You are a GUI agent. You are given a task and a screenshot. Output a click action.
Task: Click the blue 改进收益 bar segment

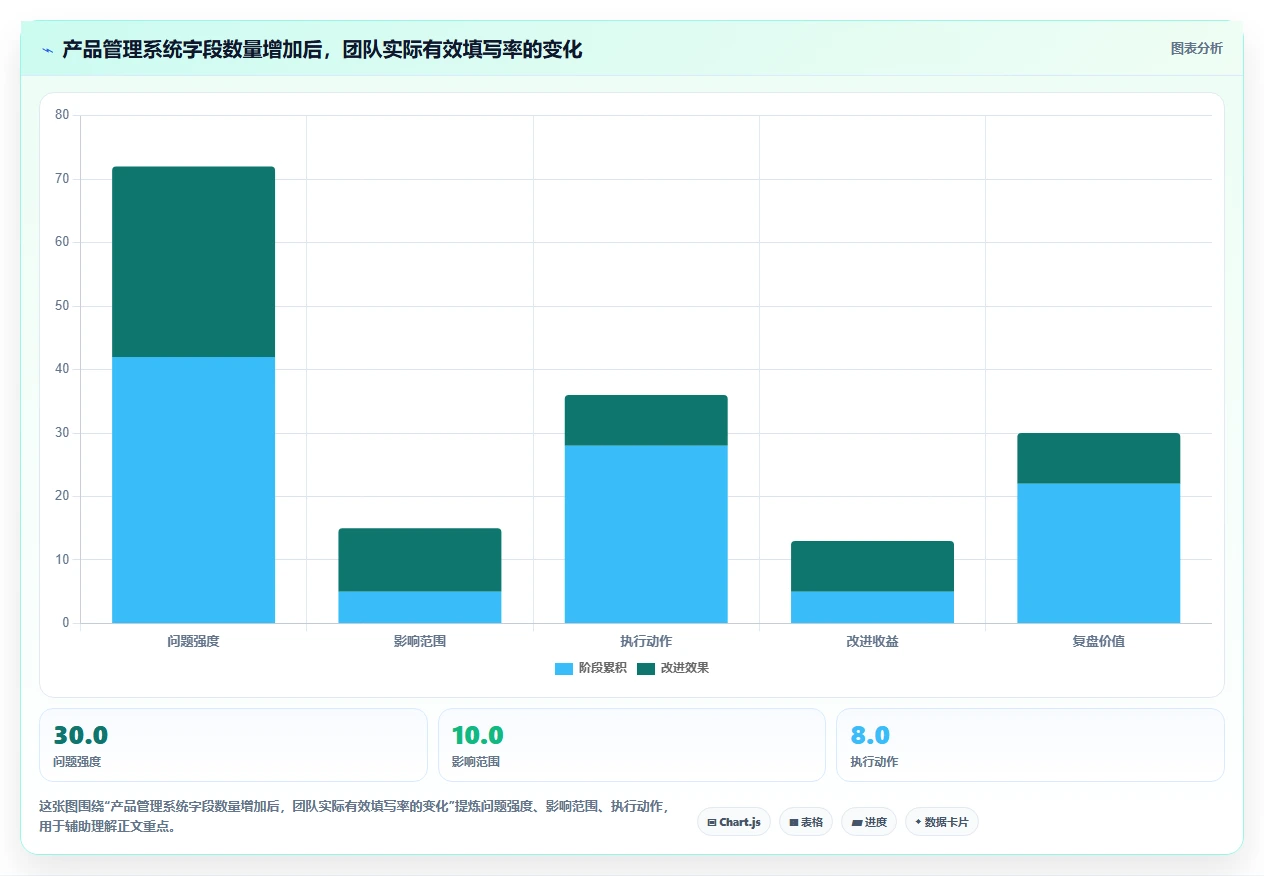coord(872,607)
